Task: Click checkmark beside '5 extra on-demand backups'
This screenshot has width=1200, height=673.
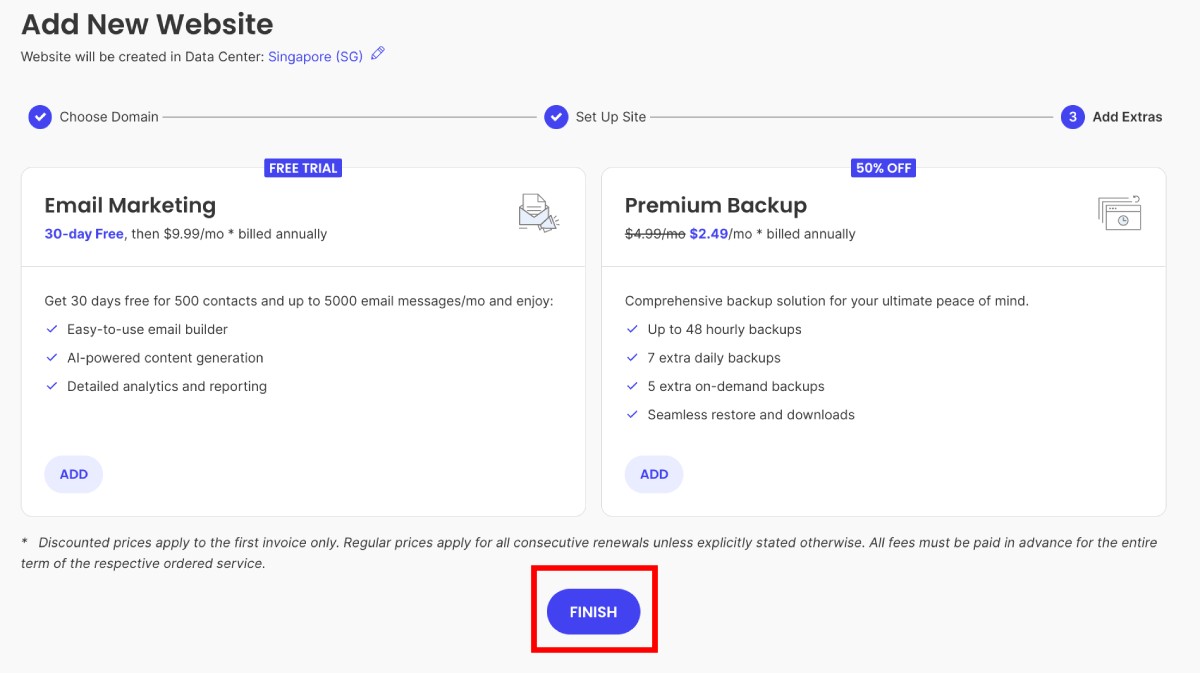Action: [x=632, y=386]
